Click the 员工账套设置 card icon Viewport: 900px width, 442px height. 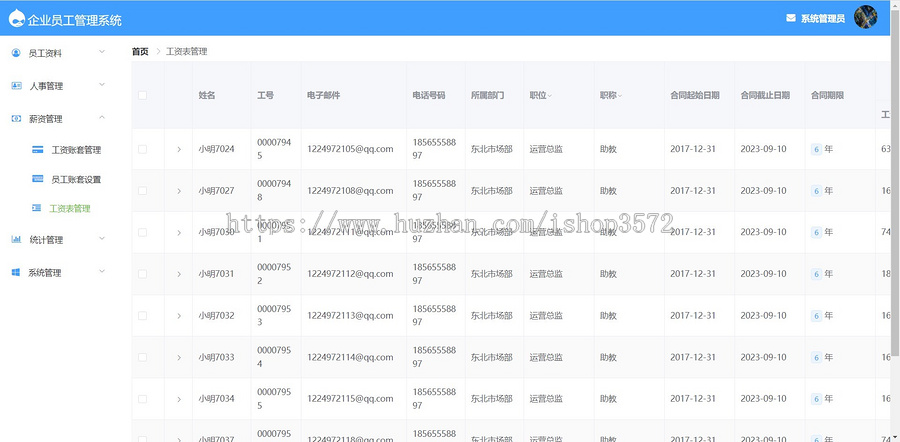(38, 179)
